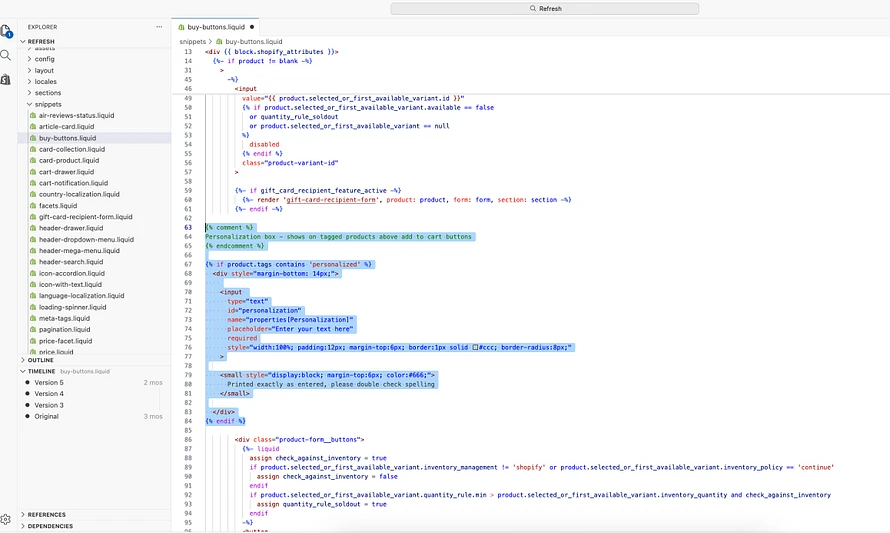Click line number 63 in the gutter
The width and height of the screenshot is (890, 533).
(x=188, y=228)
